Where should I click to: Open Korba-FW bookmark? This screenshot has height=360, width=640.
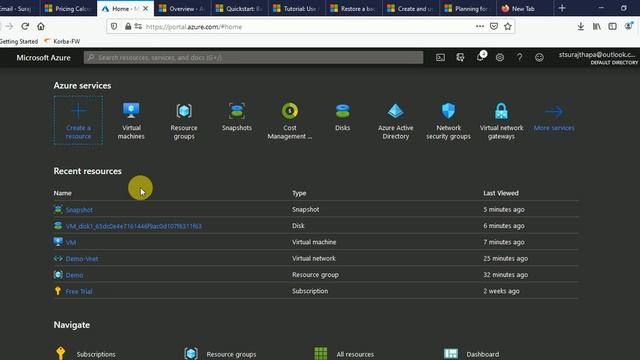tap(62, 41)
